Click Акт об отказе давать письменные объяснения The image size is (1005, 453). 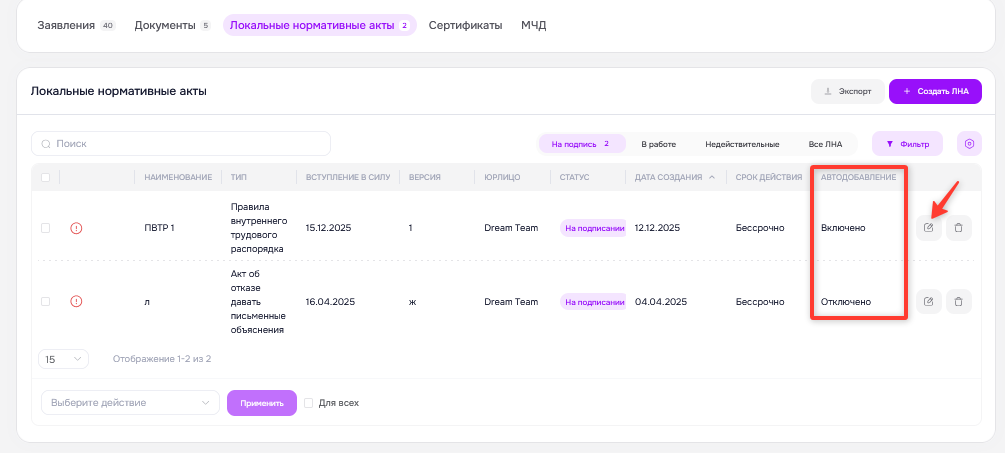258,301
